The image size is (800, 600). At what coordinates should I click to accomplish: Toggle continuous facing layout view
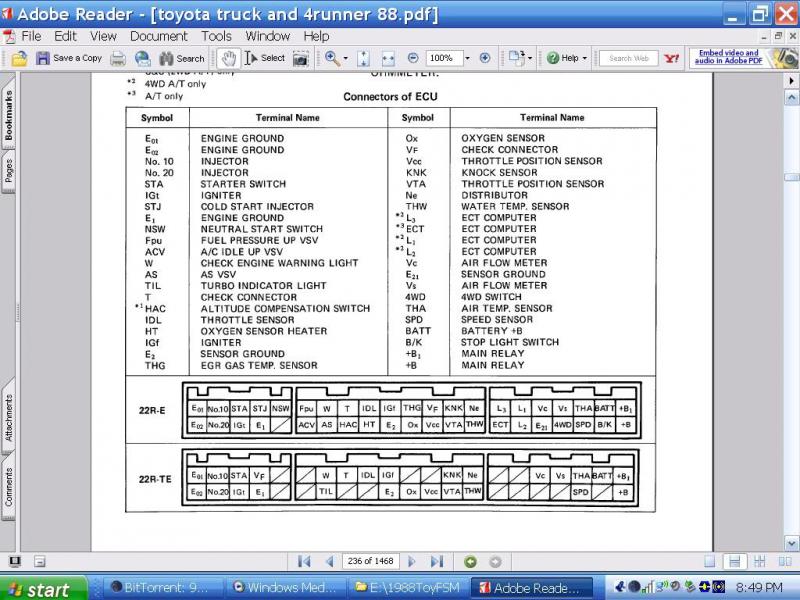pyautogui.click(x=760, y=562)
